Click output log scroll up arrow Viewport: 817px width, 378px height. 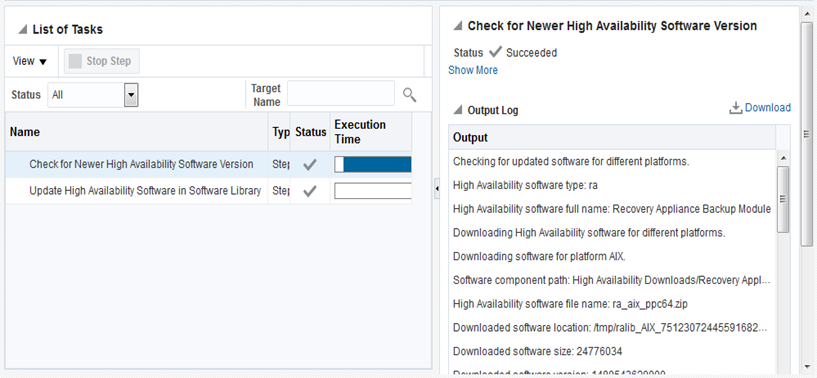783,157
